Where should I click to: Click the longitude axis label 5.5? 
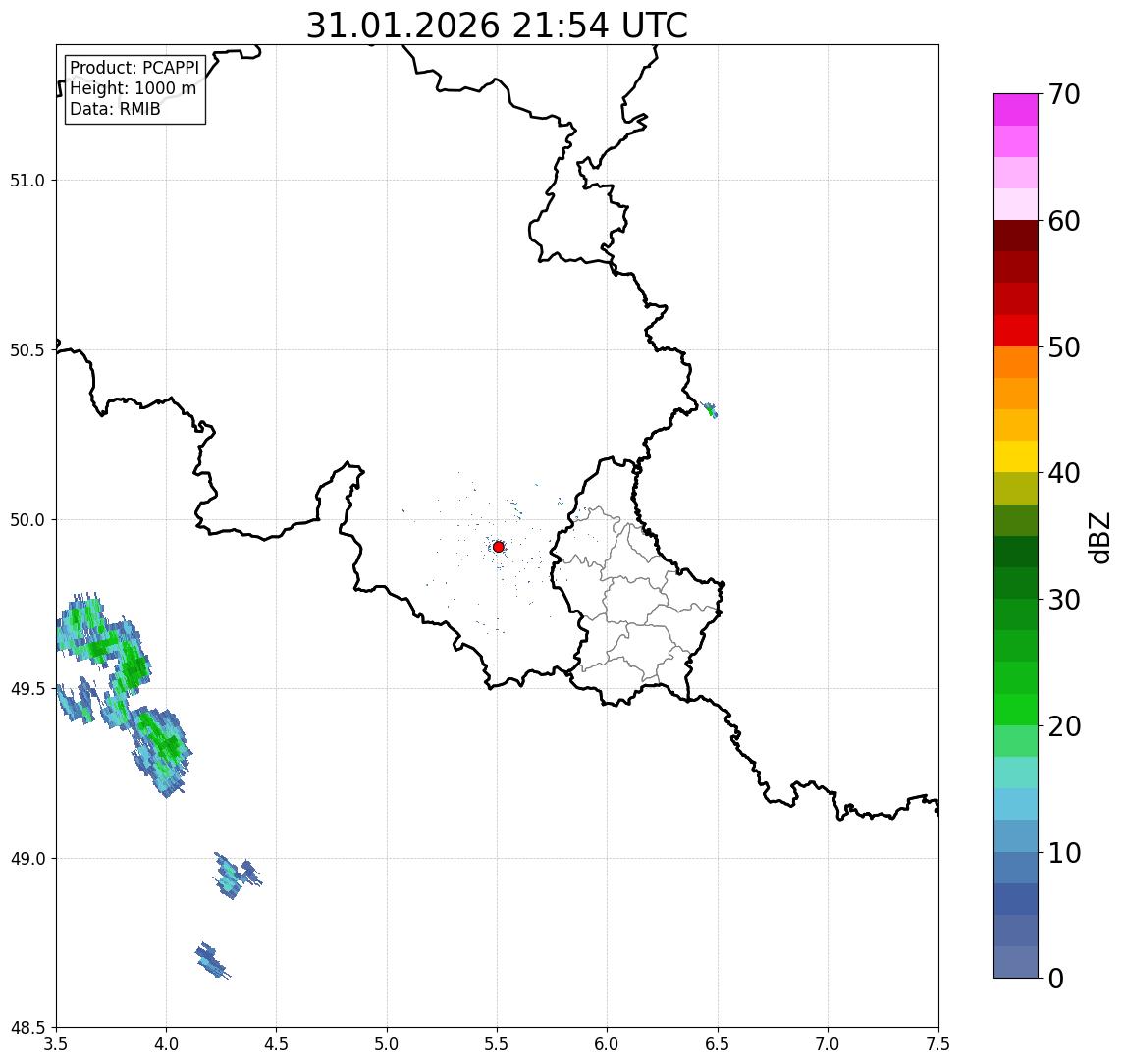[497, 1044]
